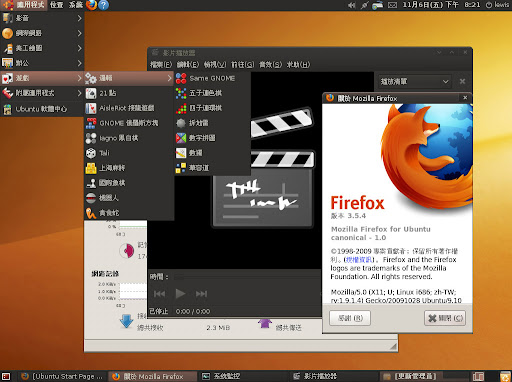Click the network connection icon in top panel
The height and width of the screenshot is (382, 512).
point(364,5)
